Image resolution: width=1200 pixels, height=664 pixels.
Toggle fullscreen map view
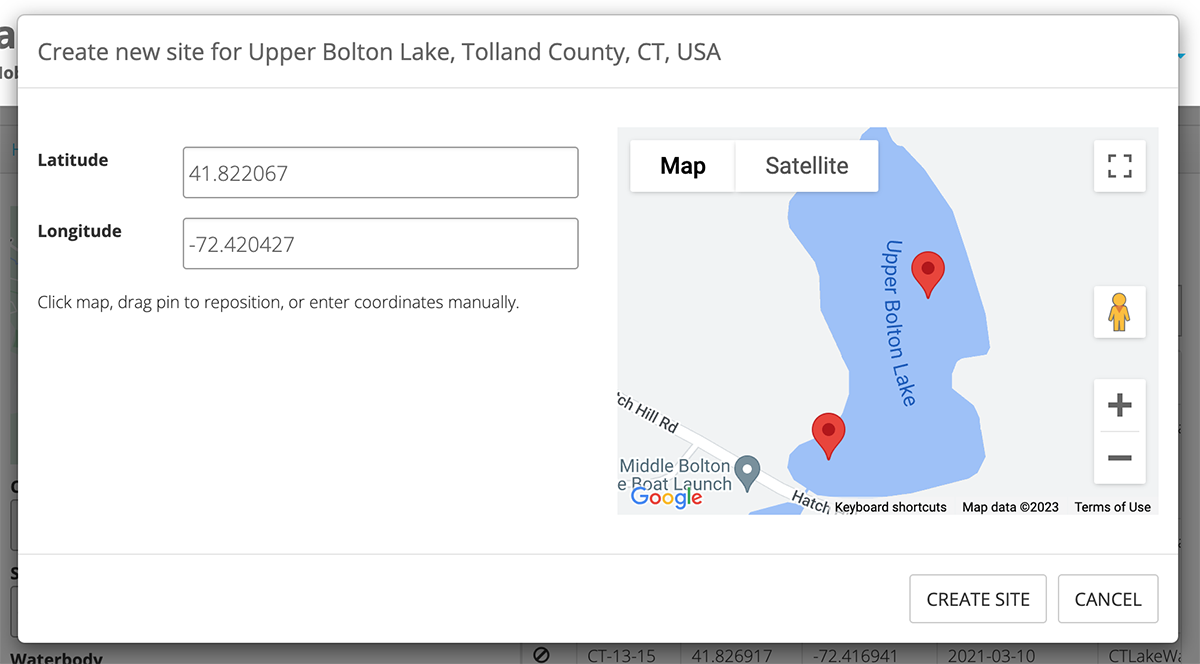[1120, 166]
